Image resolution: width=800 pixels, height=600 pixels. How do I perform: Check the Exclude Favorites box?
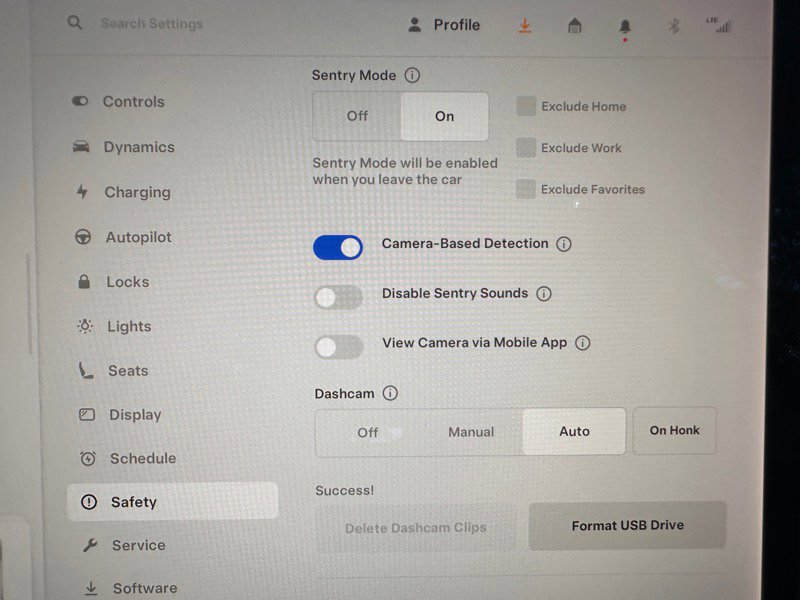coord(525,189)
